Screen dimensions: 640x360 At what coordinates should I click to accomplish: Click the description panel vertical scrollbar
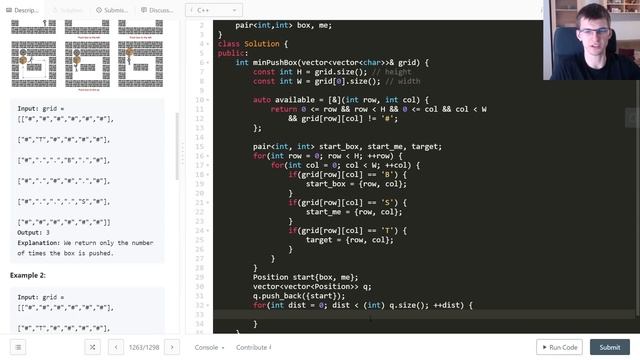(x=178, y=146)
